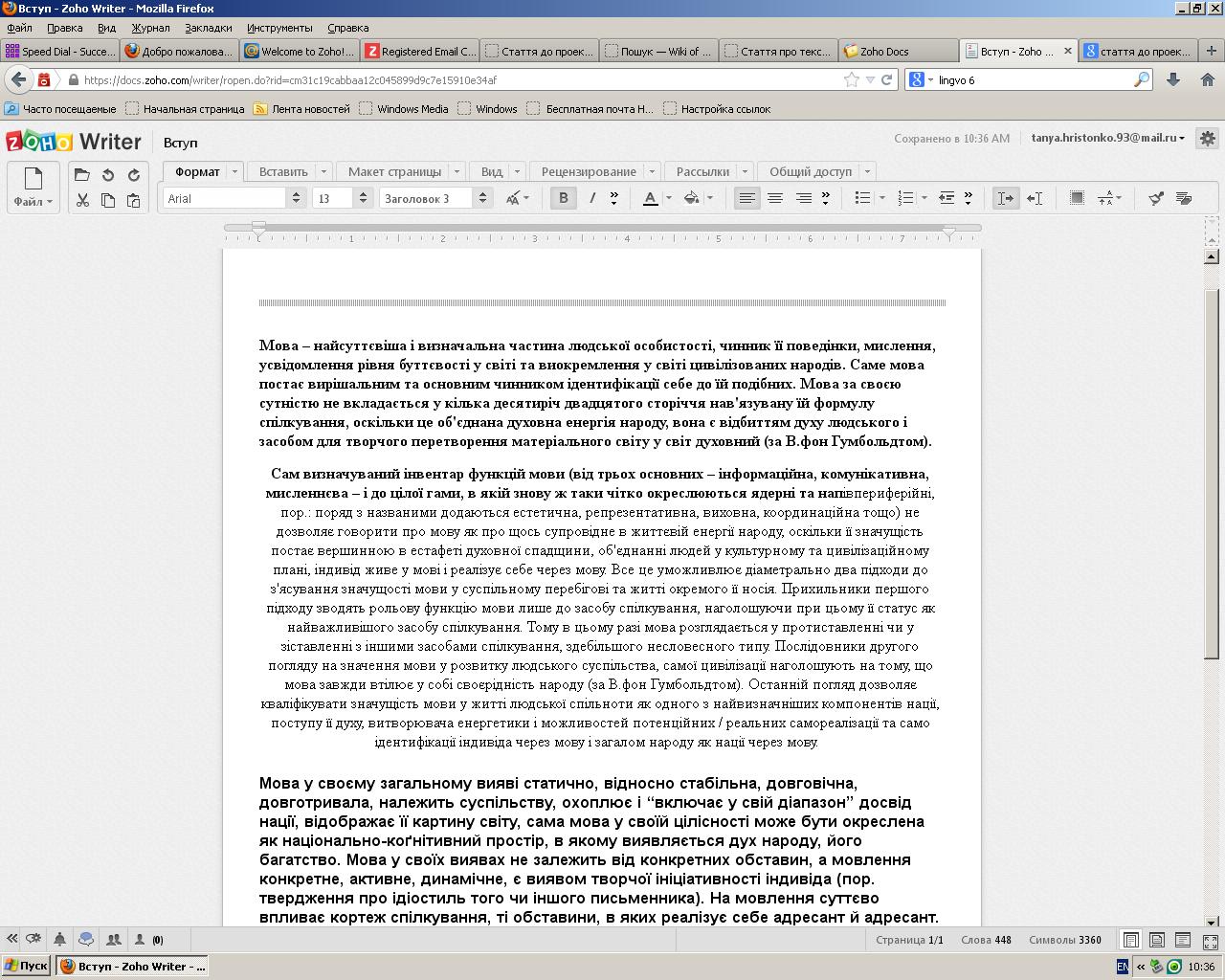Click the rightmost pencil-and-lines toolbar icon
1225x980 pixels.
tap(1184, 198)
